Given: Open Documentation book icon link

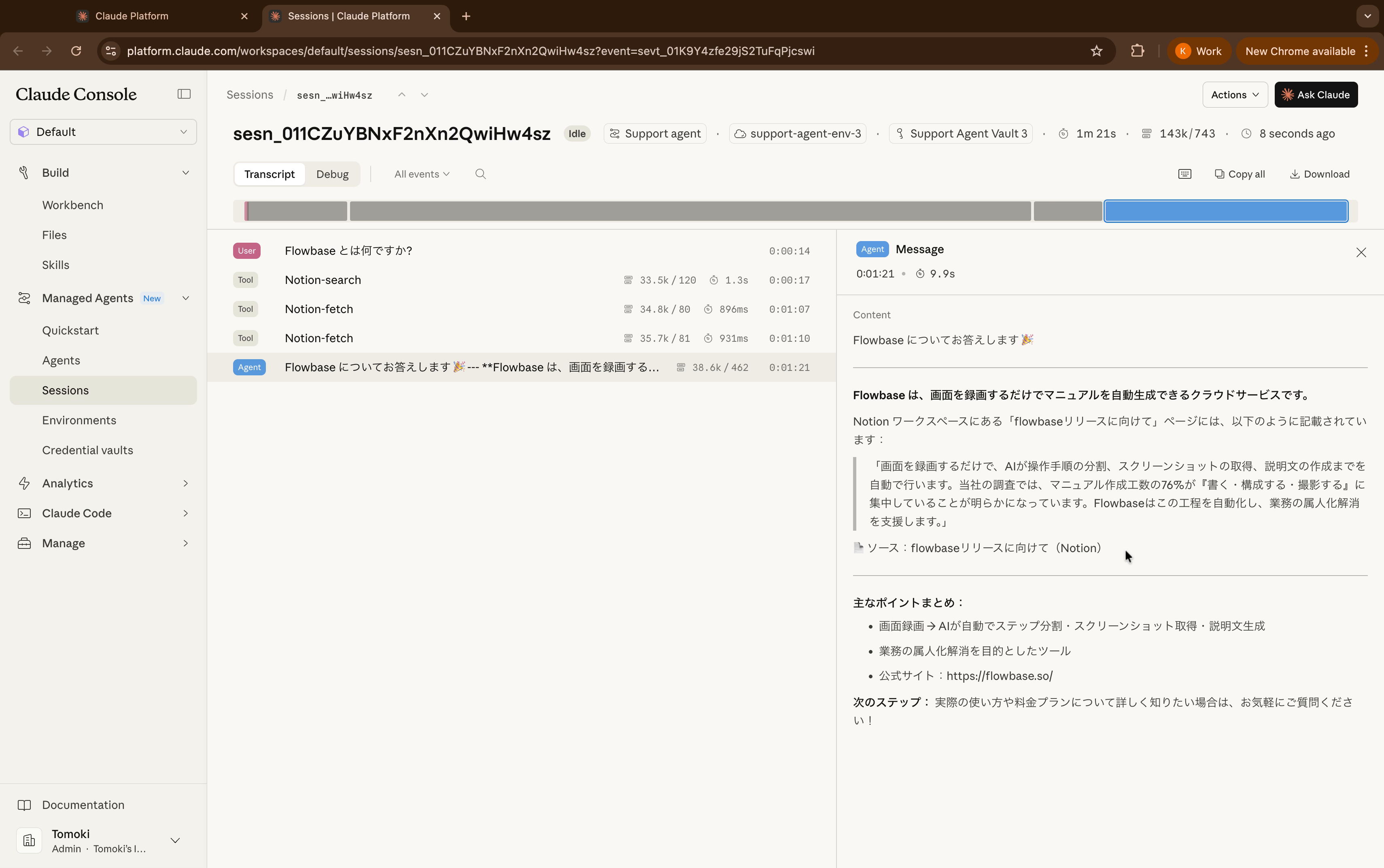Looking at the screenshot, I should coord(24,805).
